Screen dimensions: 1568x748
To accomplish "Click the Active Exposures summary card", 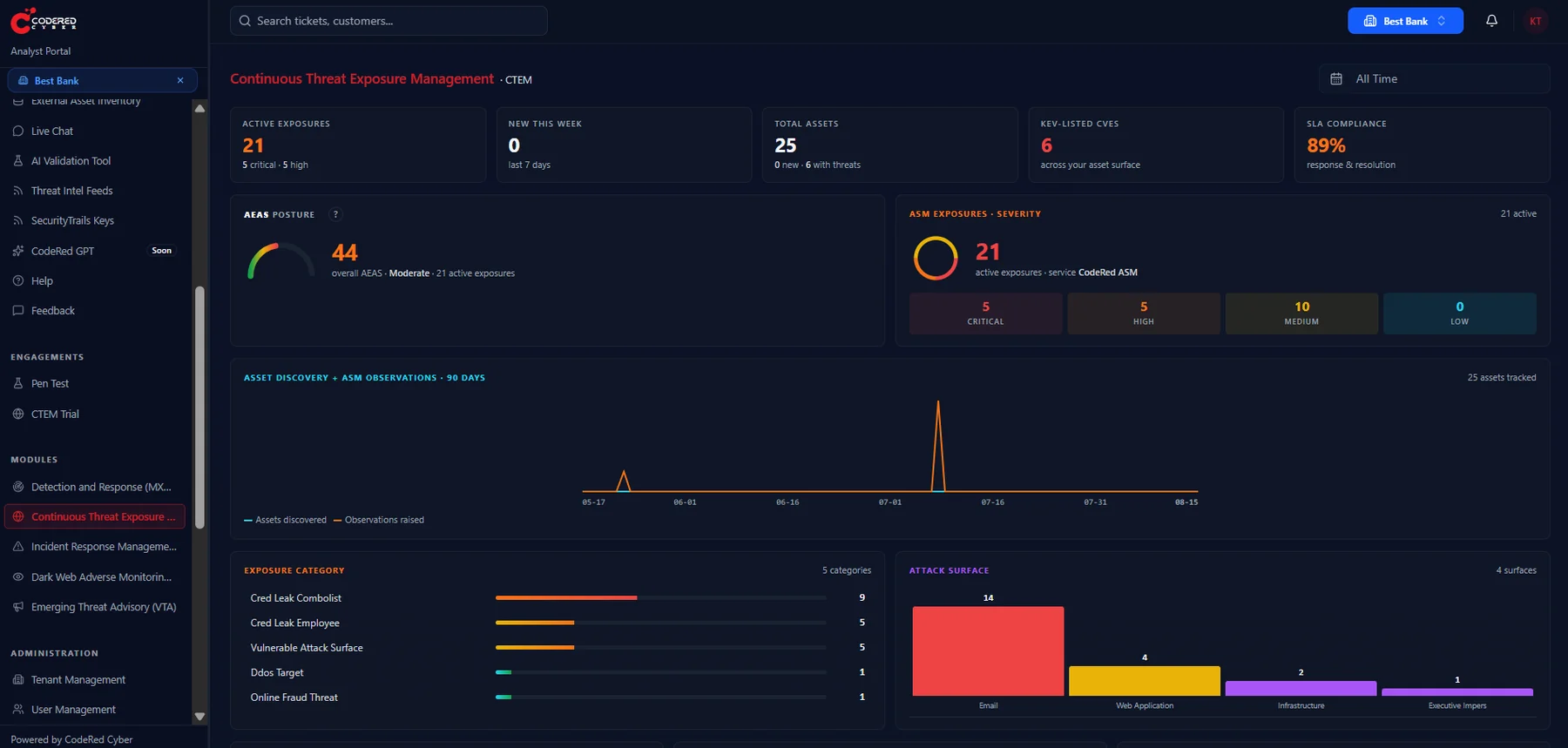I will pyautogui.click(x=358, y=145).
